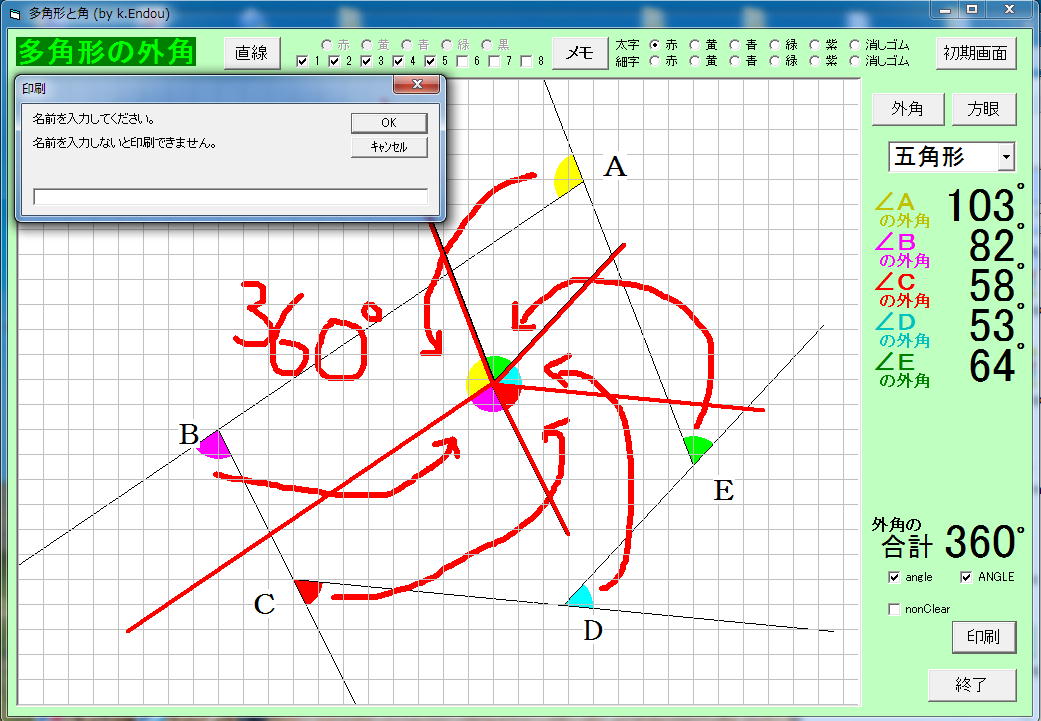Enable checkbox 6
1041x721 pixels.
pyautogui.click(x=462, y=61)
